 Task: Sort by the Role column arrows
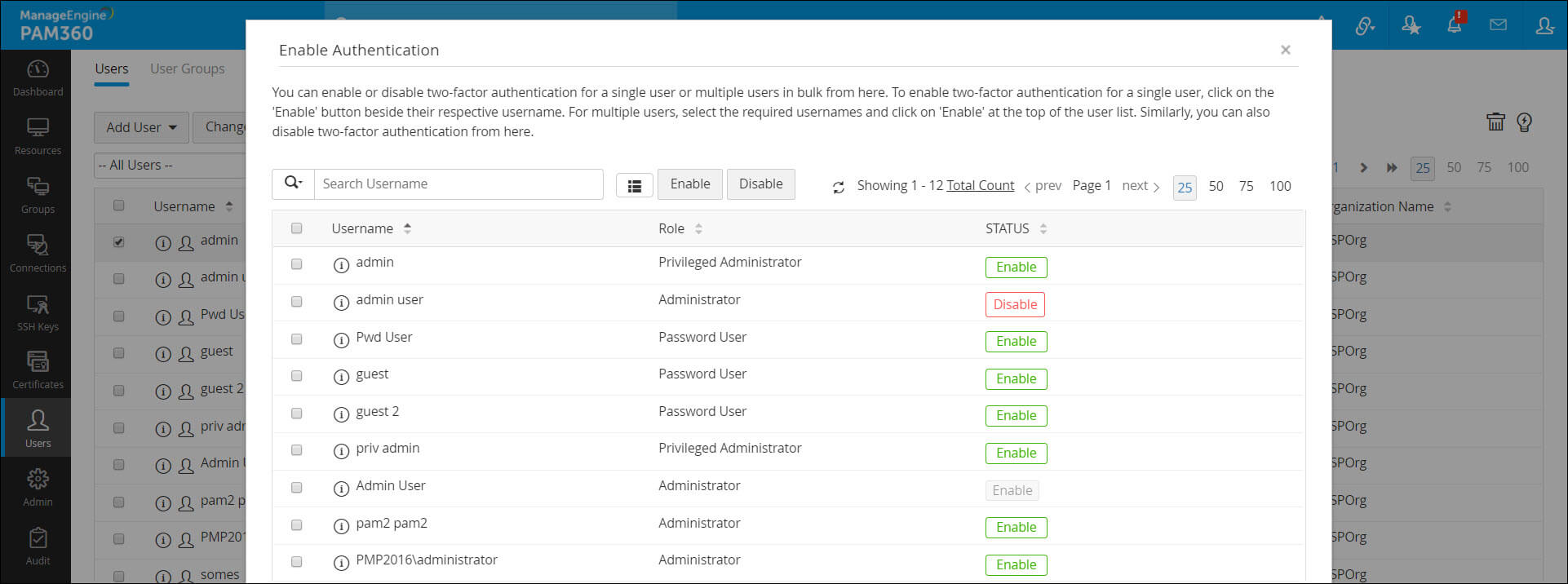(x=698, y=229)
